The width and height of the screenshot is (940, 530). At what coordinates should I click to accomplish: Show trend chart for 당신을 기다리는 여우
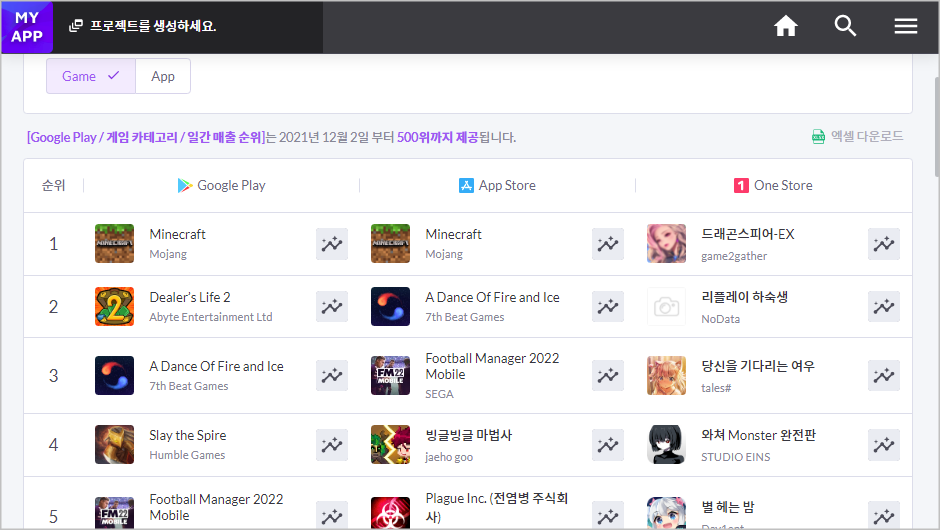884,375
